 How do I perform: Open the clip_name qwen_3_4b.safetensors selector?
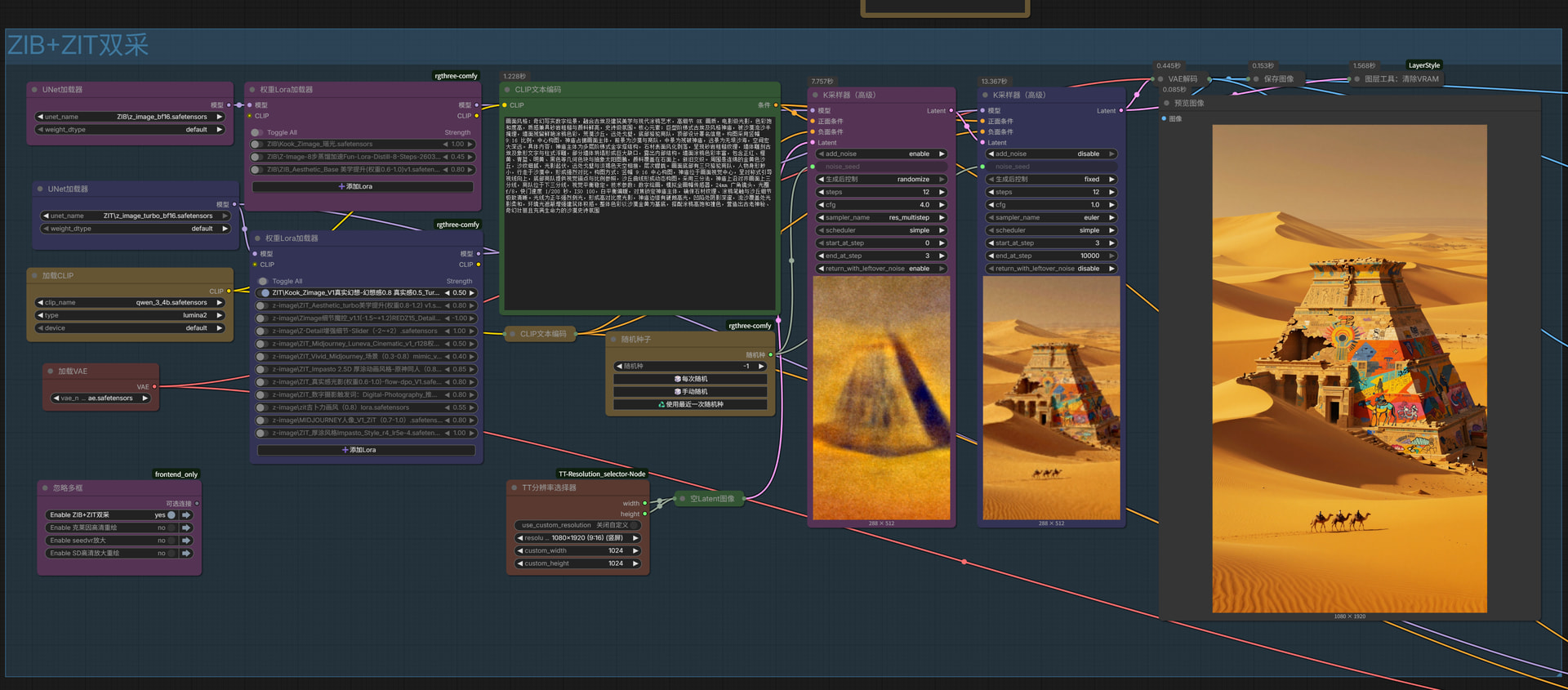(x=130, y=302)
